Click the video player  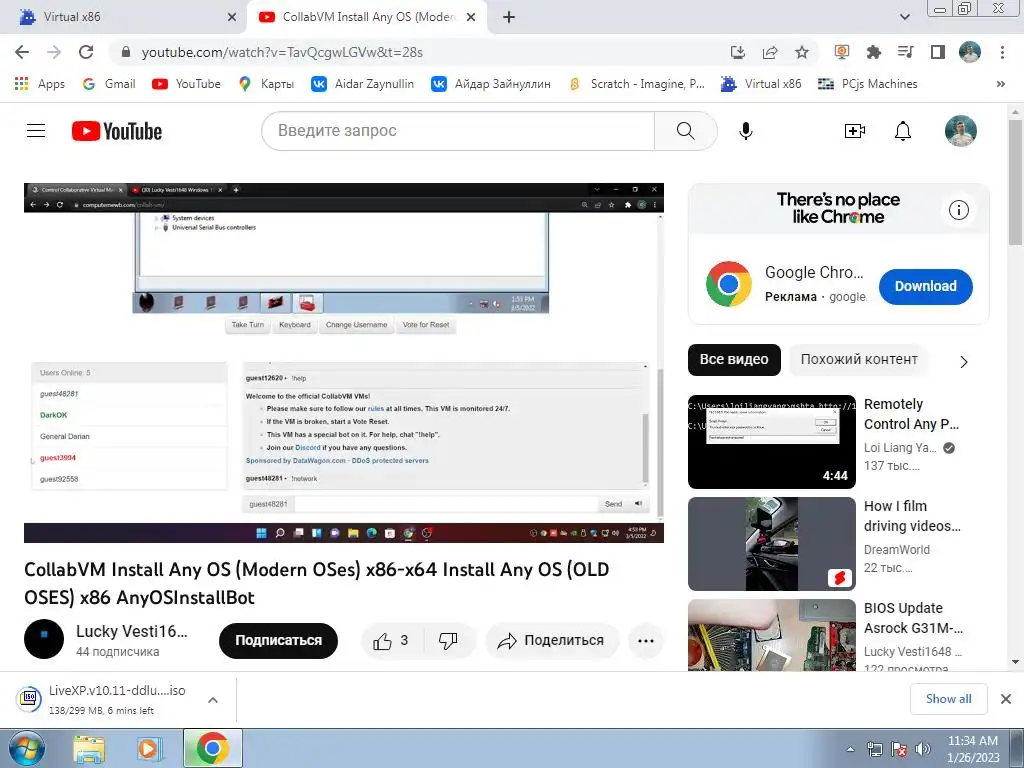(344, 362)
